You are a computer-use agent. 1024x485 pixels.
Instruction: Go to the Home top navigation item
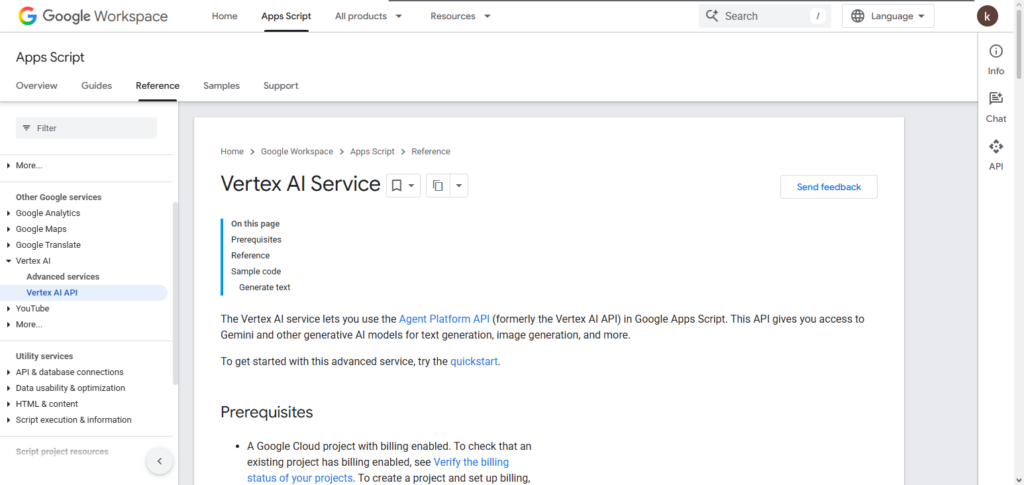coord(225,16)
